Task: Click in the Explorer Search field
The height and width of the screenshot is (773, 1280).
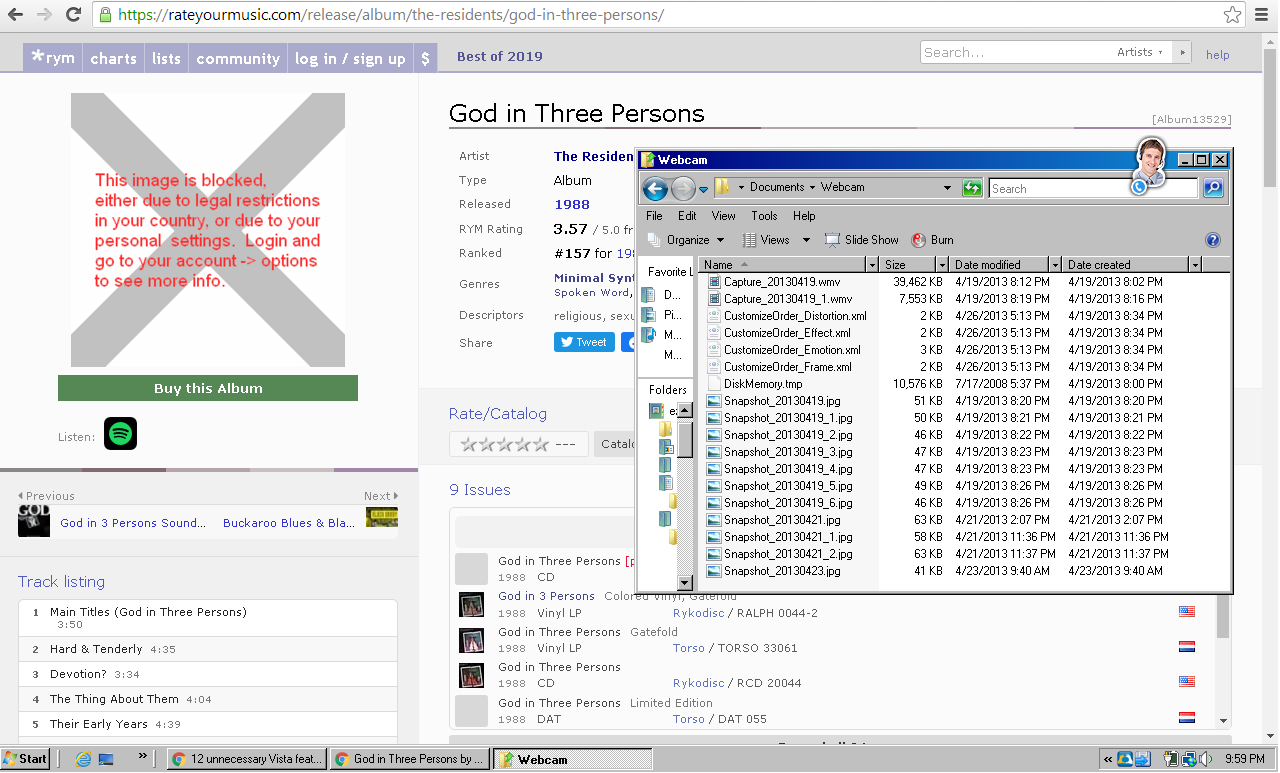Action: point(1060,188)
